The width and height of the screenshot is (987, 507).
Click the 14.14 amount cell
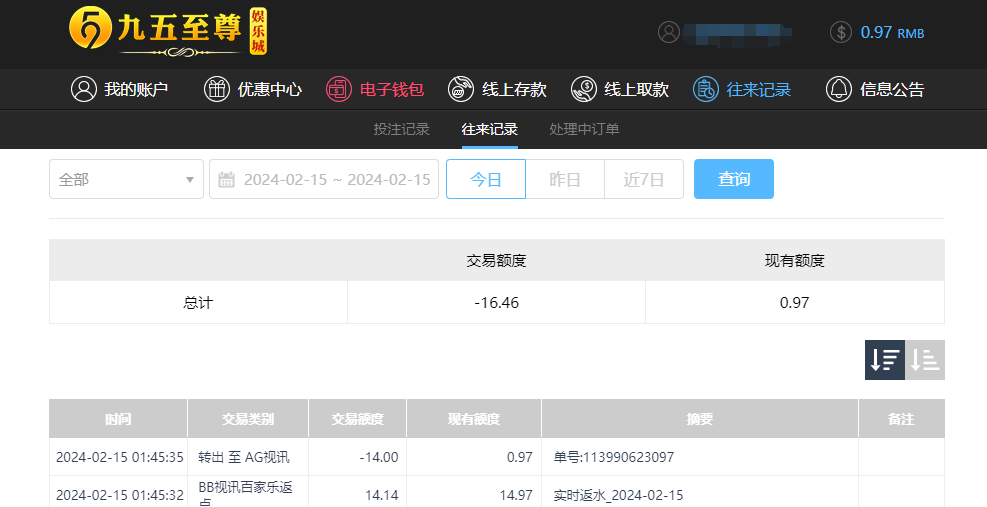click(382, 495)
